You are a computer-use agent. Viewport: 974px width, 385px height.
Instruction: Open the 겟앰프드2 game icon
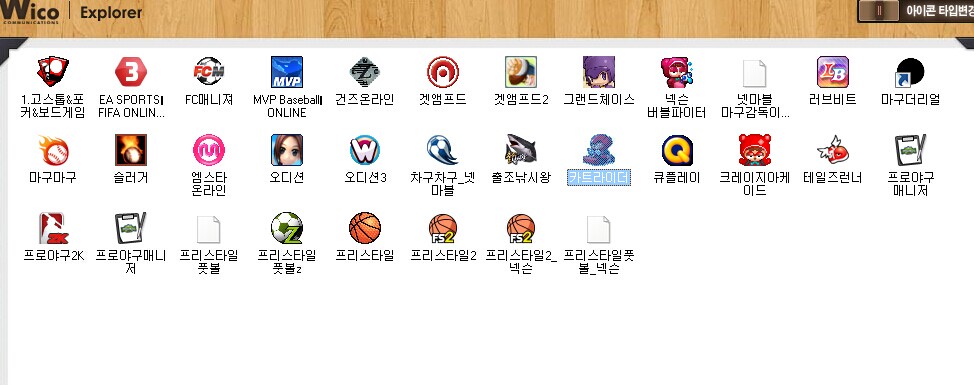521,71
